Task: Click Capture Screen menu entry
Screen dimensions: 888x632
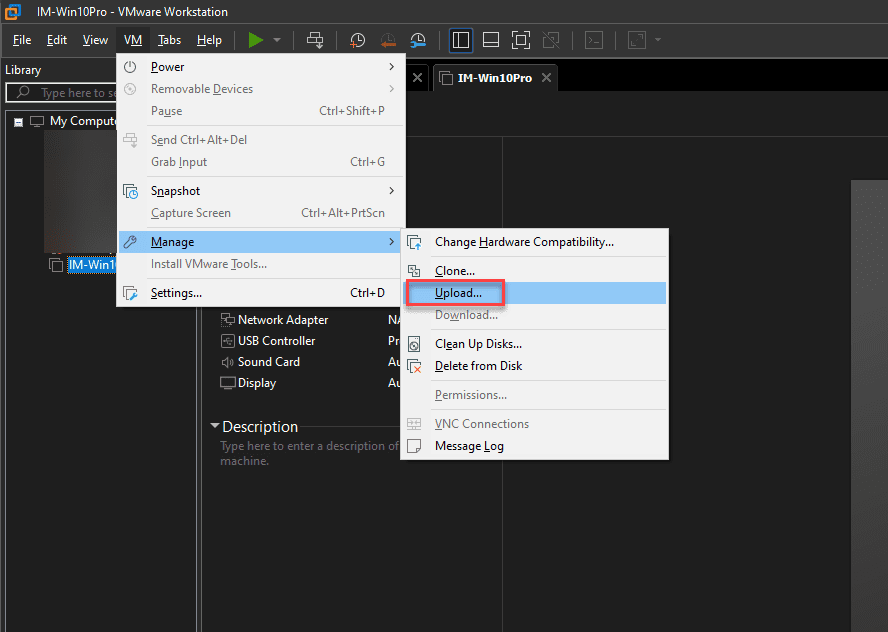Action: (261, 213)
